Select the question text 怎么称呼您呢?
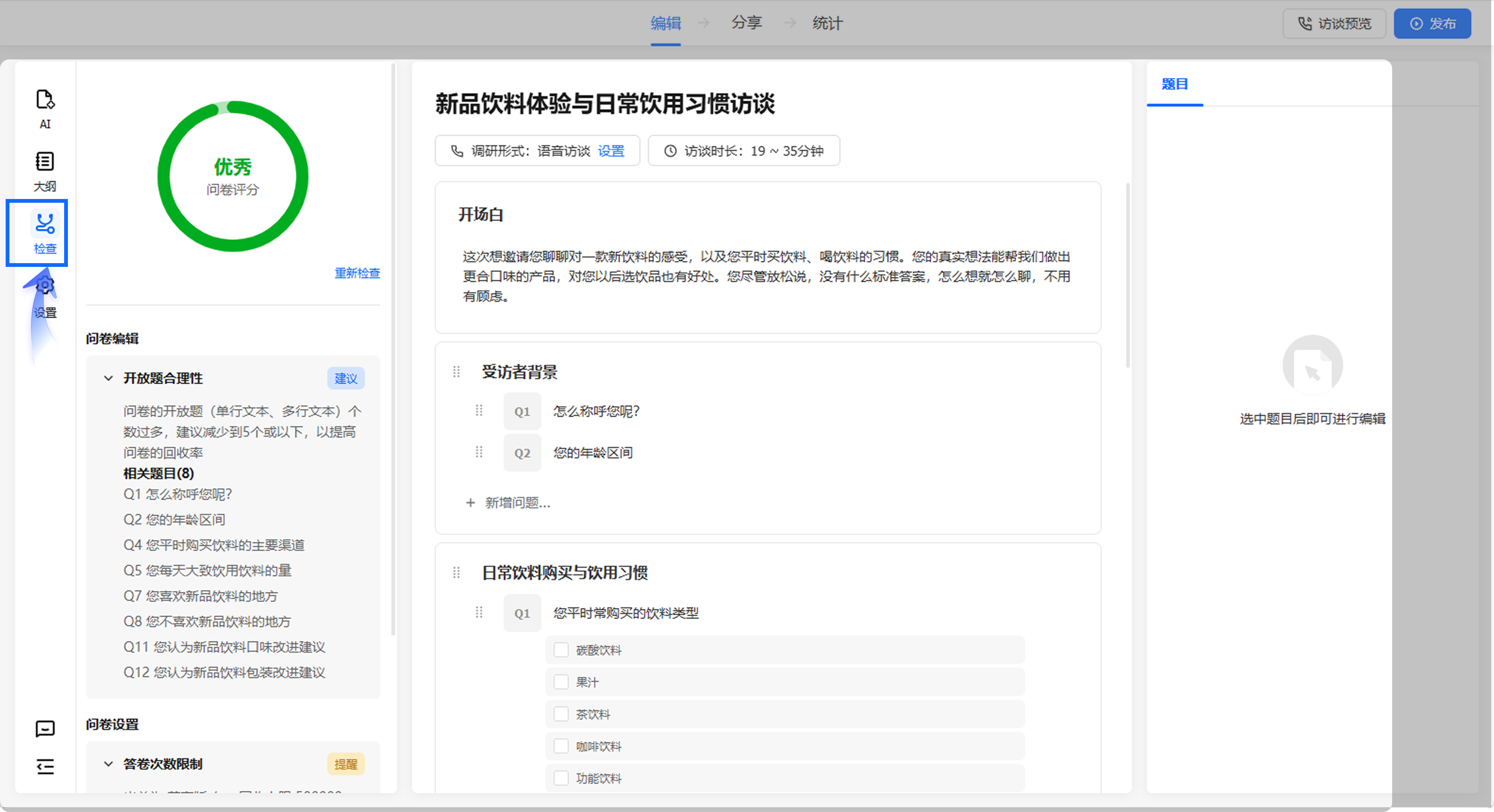 [596, 411]
